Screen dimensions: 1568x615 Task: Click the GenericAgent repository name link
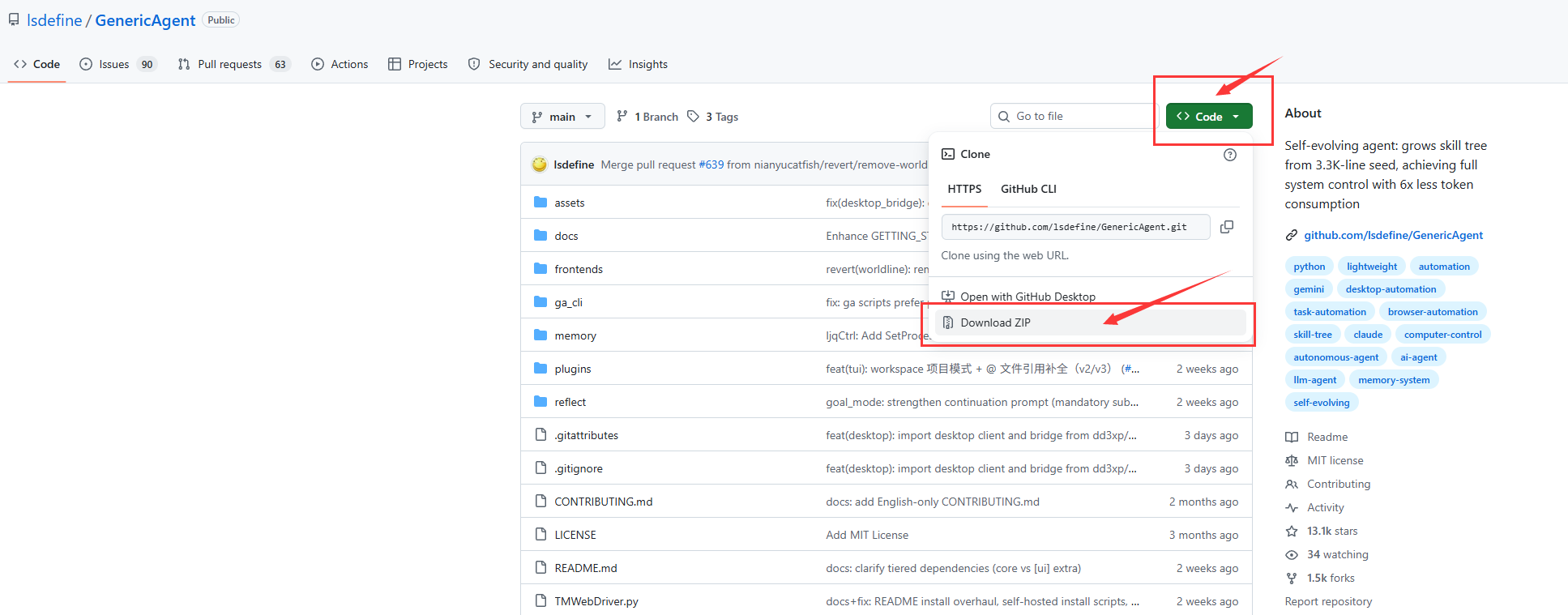[145, 20]
